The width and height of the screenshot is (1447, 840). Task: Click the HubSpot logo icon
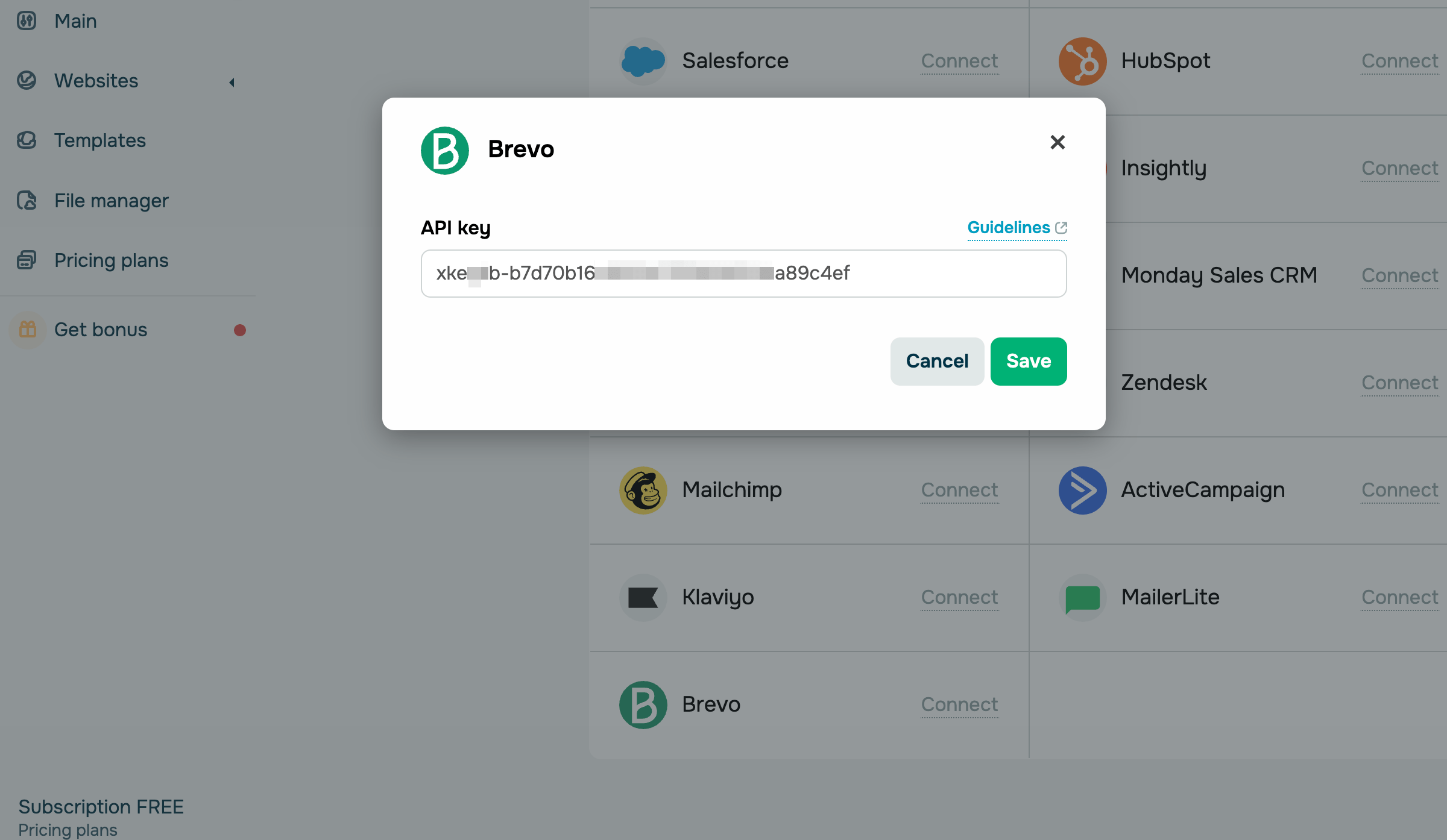[x=1082, y=61]
